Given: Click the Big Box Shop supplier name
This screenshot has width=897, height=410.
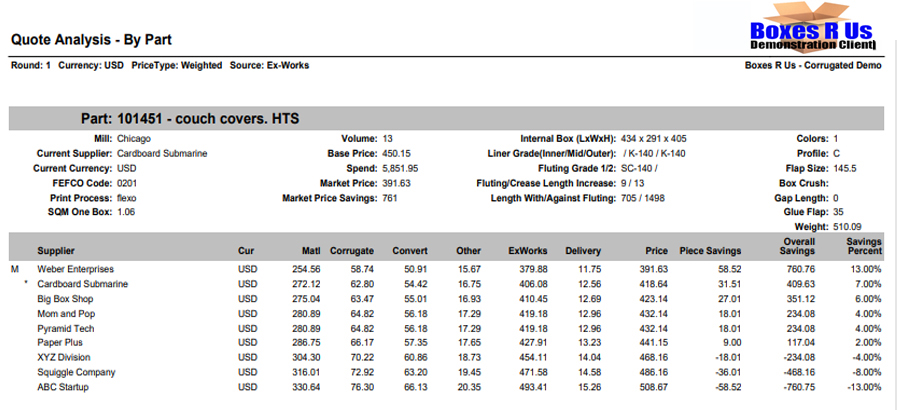Looking at the screenshot, I should coord(65,299).
